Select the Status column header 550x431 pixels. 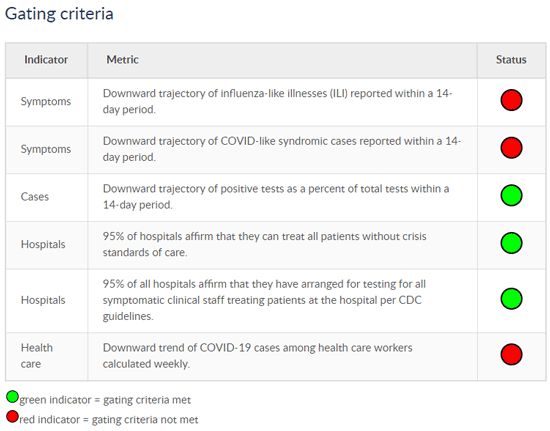[511, 60]
